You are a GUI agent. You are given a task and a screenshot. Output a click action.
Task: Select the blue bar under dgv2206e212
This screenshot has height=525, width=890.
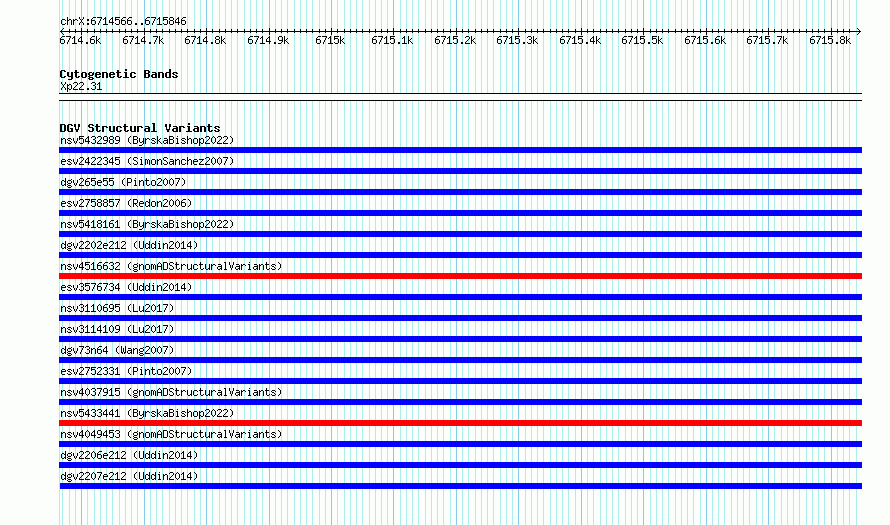(x=460, y=465)
